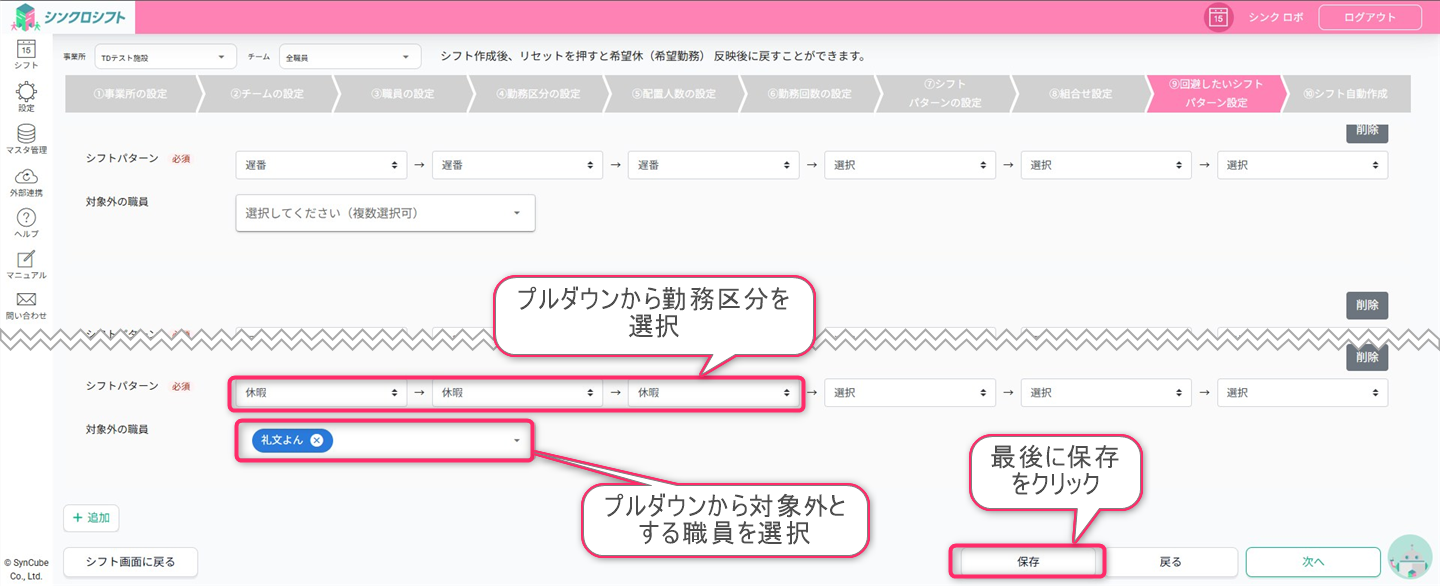Open the fifth dropdown (選択) in the 休暇 row
Screen dimensions: 1440x586
click(1106, 393)
